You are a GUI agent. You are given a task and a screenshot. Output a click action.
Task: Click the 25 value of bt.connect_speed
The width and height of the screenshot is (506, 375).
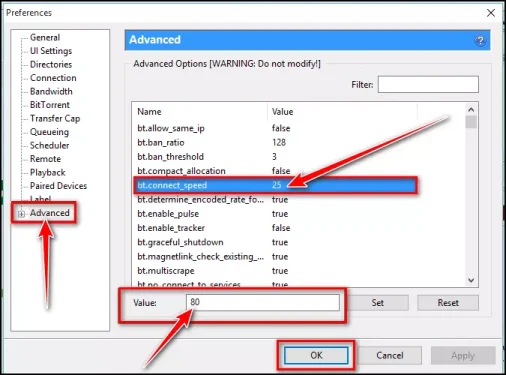277,185
